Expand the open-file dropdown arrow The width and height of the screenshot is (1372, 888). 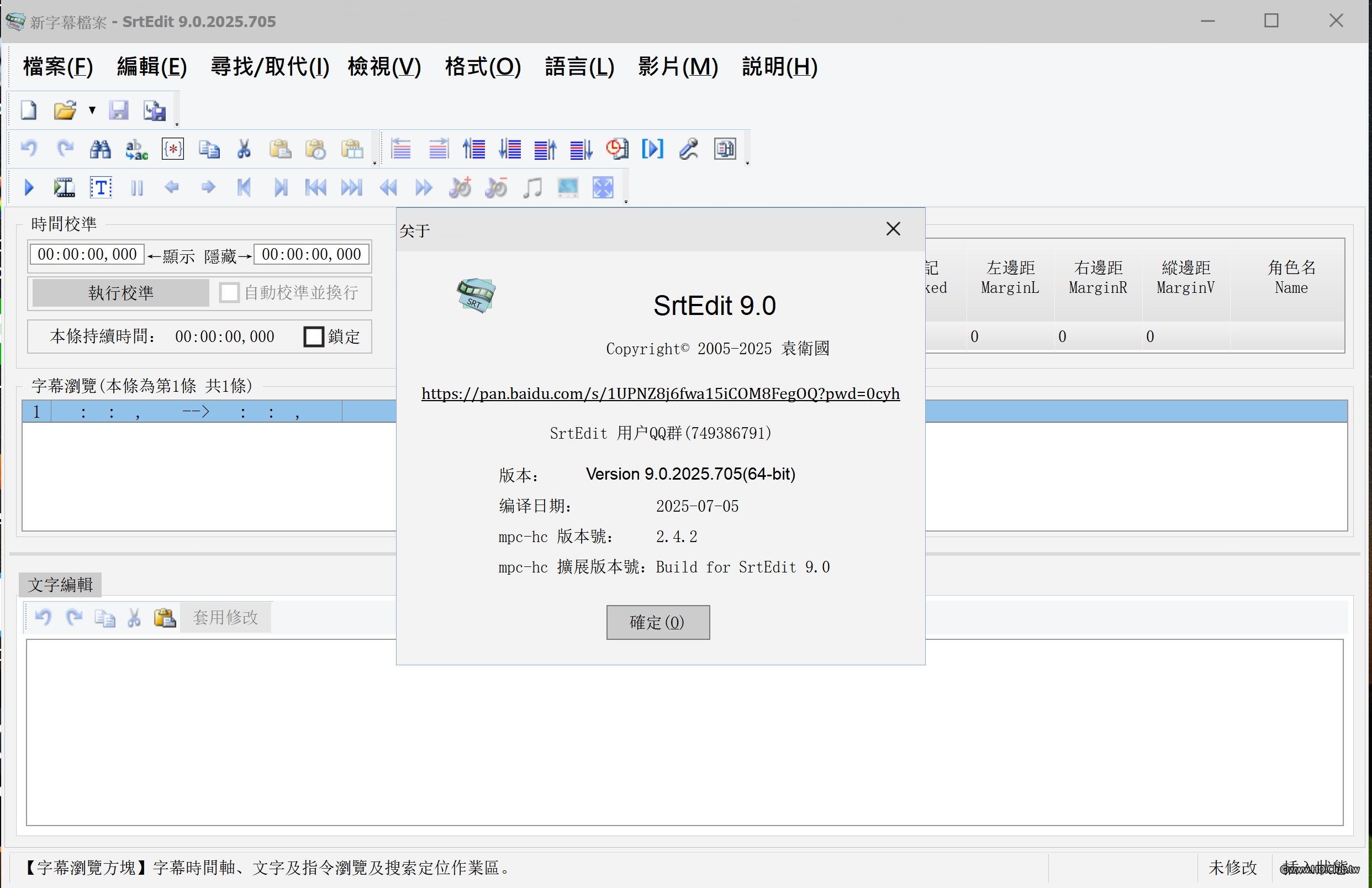point(92,109)
